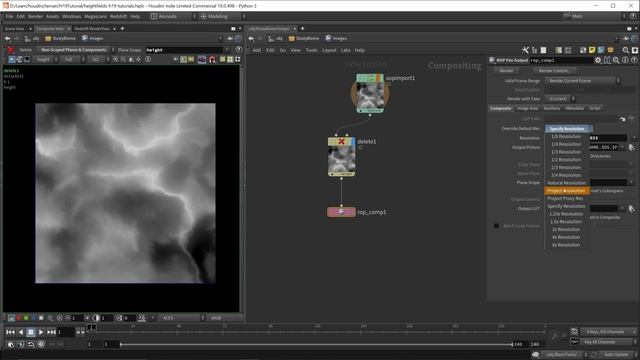
Task: Stop playback
Action: [x=31, y=332]
